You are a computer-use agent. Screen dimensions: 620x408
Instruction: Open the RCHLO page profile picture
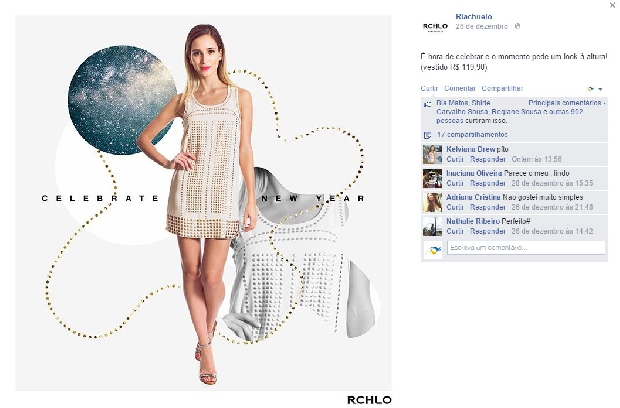coord(435,26)
